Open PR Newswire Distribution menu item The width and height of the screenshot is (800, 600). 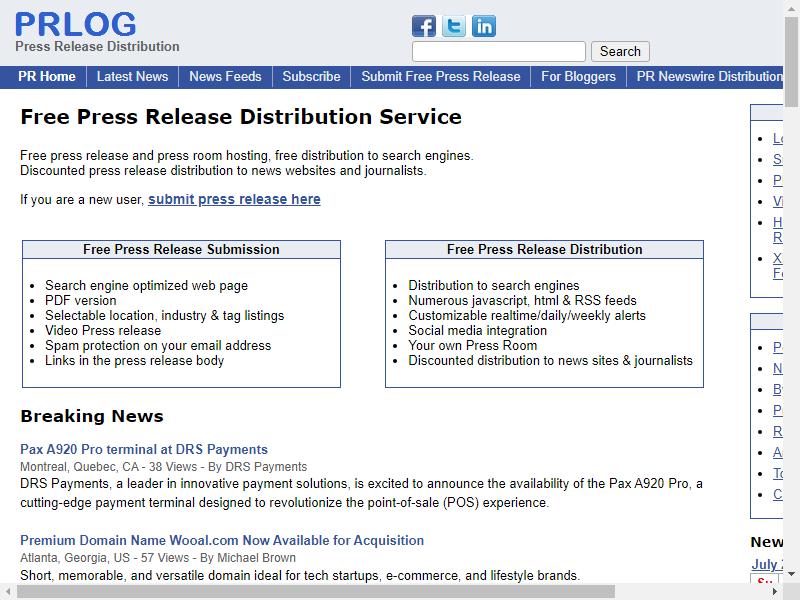(x=709, y=77)
